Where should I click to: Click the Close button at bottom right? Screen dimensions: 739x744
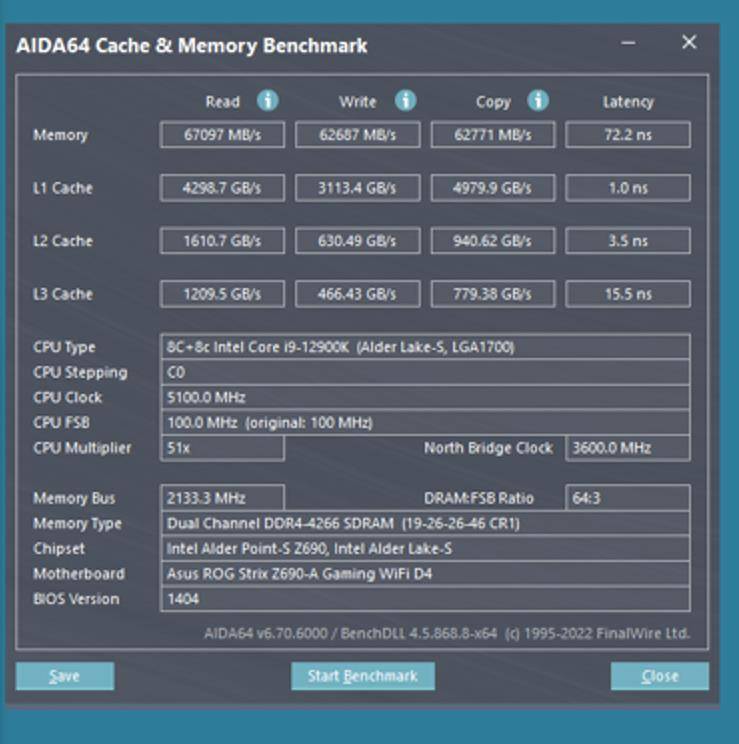click(660, 676)
